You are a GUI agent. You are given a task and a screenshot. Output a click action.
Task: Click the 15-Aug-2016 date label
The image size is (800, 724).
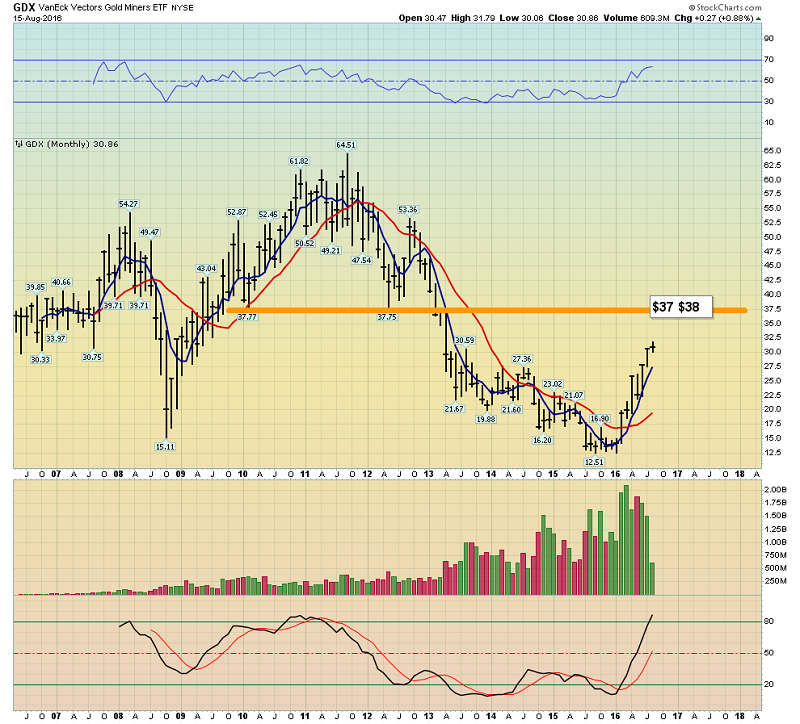click(37, 18)
